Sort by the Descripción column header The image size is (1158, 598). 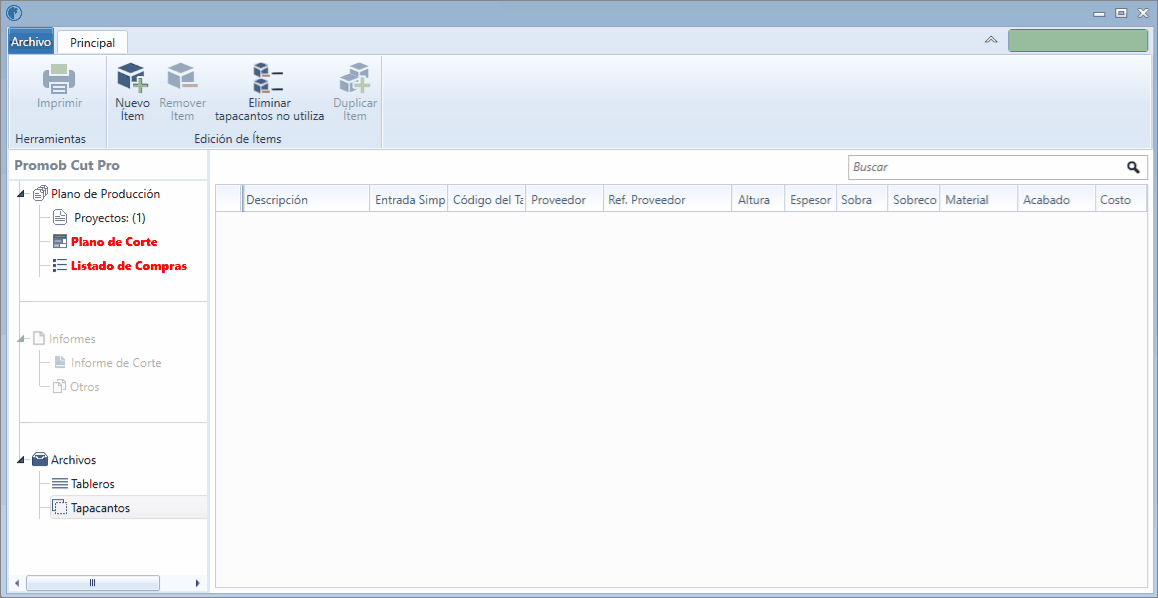tap(306, 199)
